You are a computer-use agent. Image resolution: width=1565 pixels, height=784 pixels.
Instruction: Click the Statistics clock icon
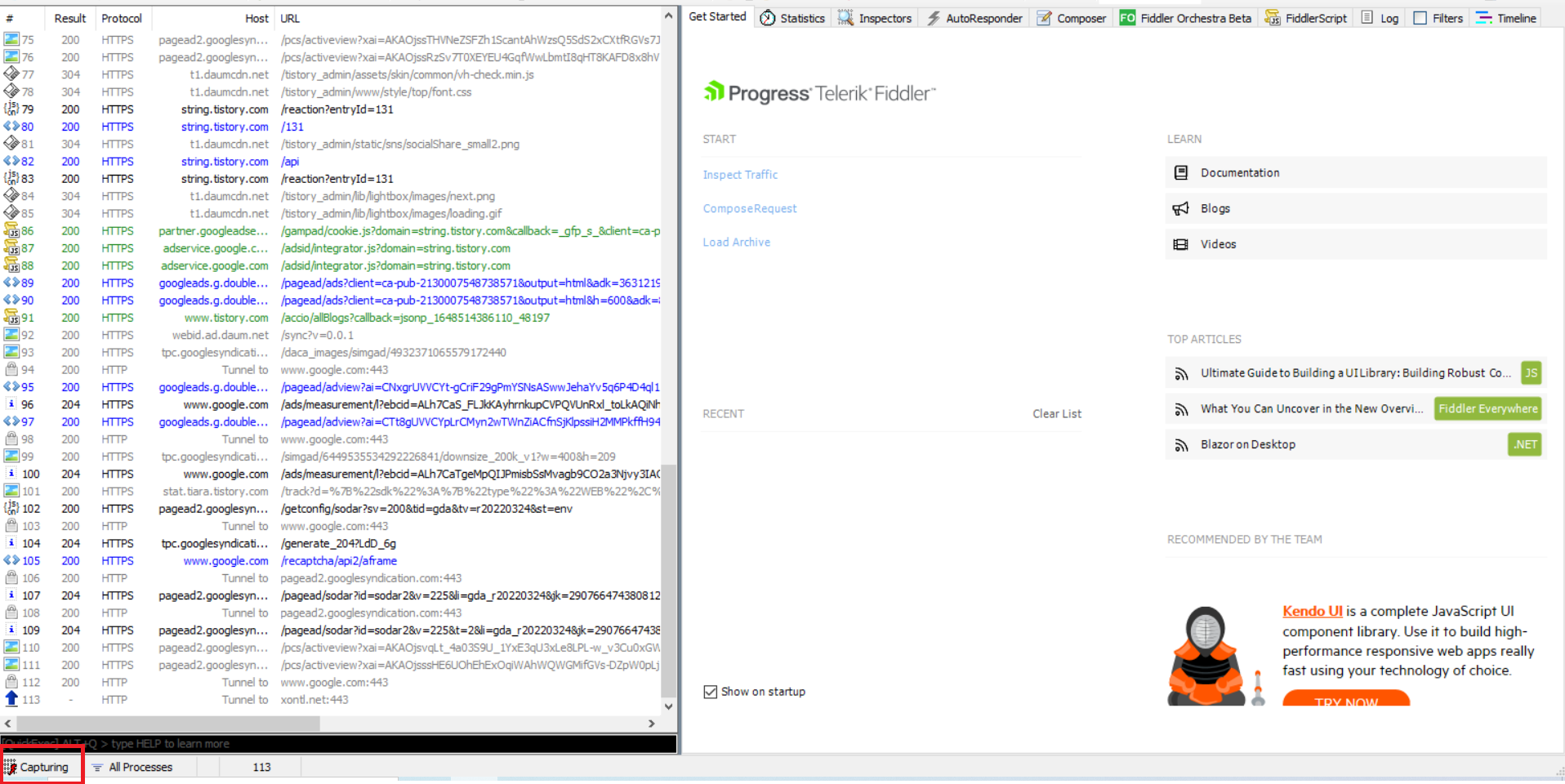pos(768,18)
